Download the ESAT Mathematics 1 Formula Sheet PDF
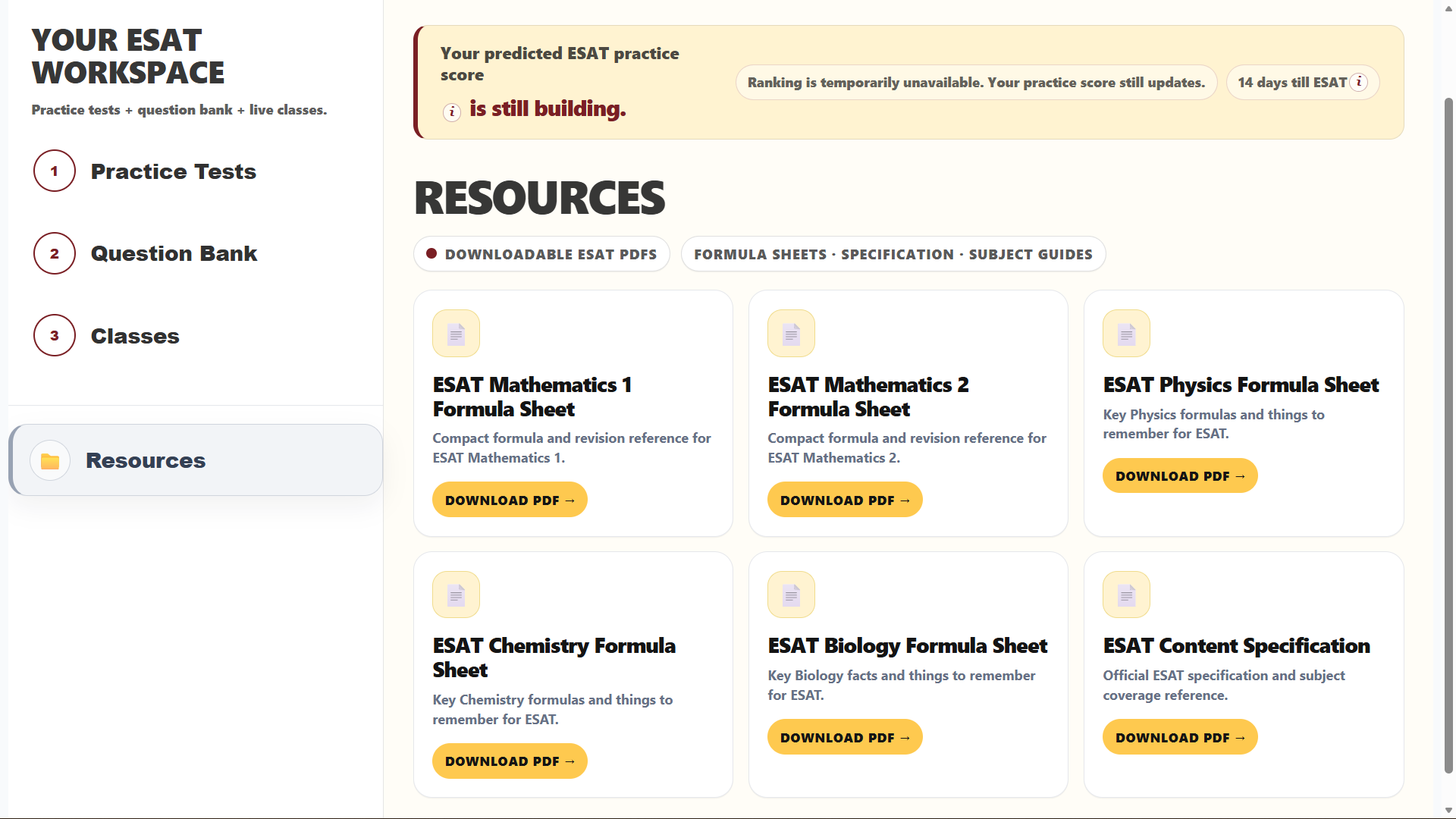 point(510,500)
